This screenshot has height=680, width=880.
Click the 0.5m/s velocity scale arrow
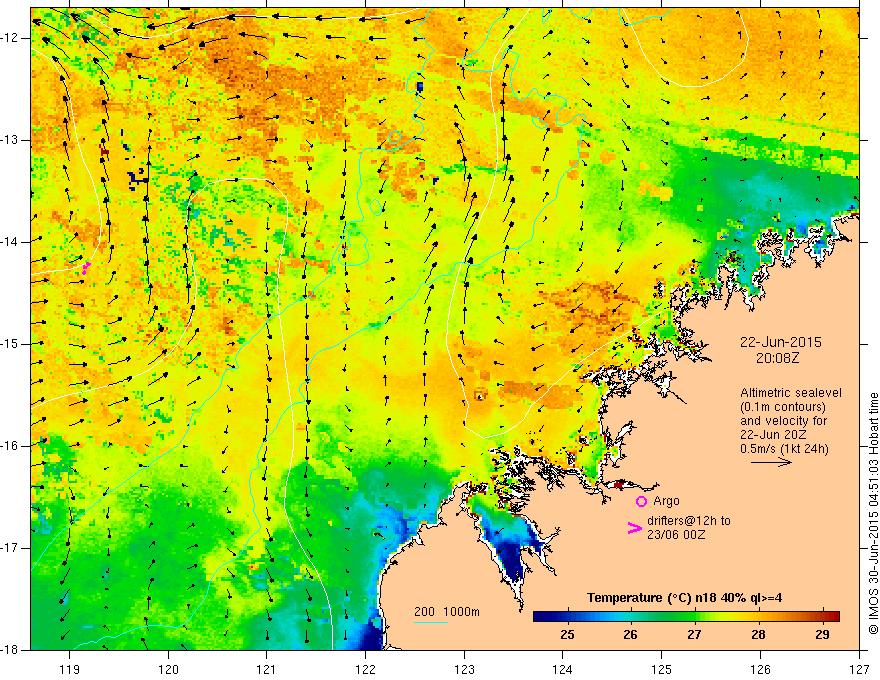pos(771,462)
